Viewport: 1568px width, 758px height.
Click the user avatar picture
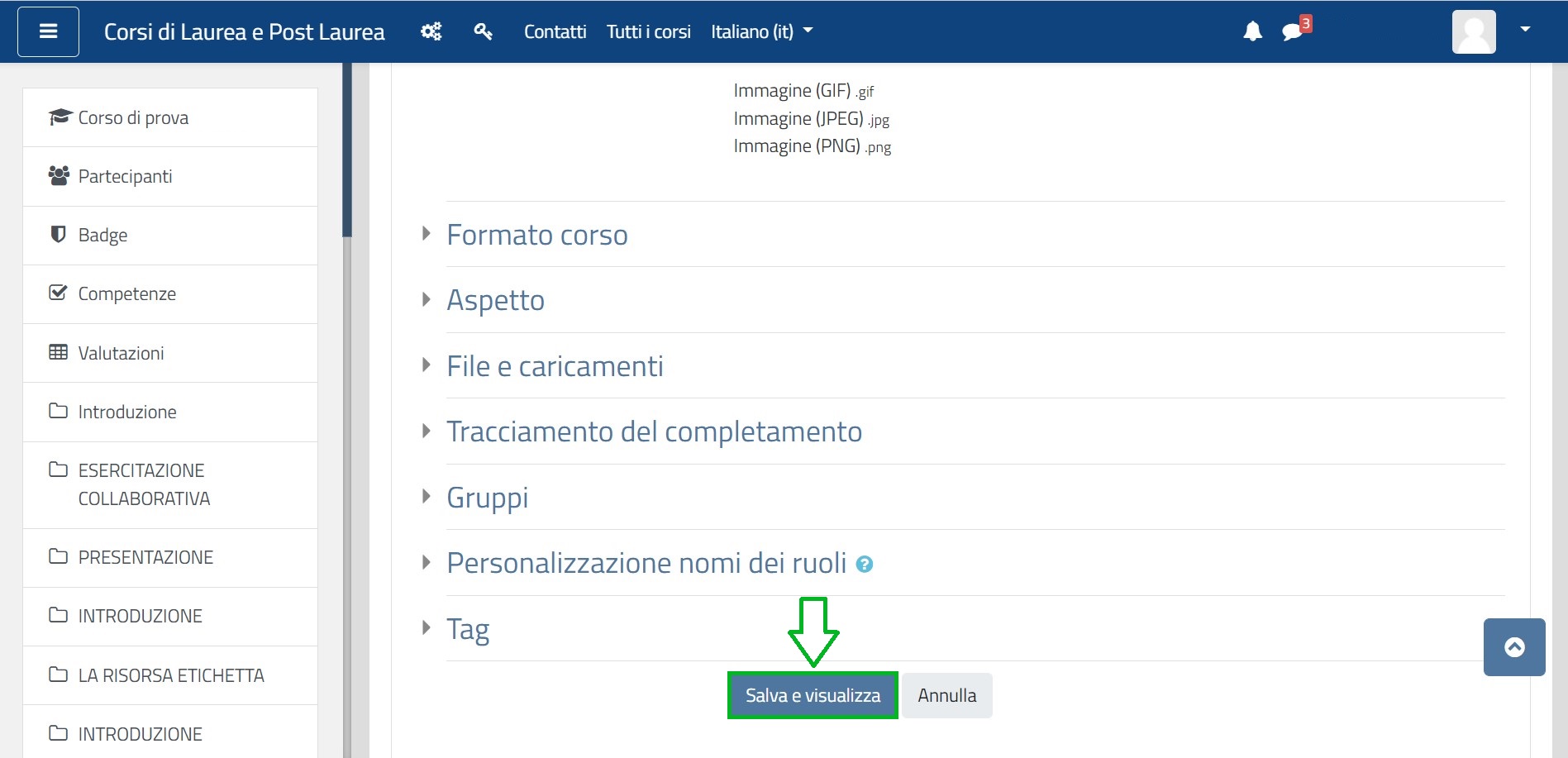pyautogui.click(x=1474, y=31)
